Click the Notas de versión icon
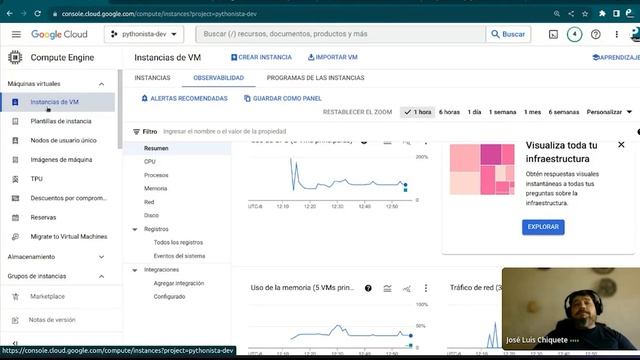 pos(15,320)
